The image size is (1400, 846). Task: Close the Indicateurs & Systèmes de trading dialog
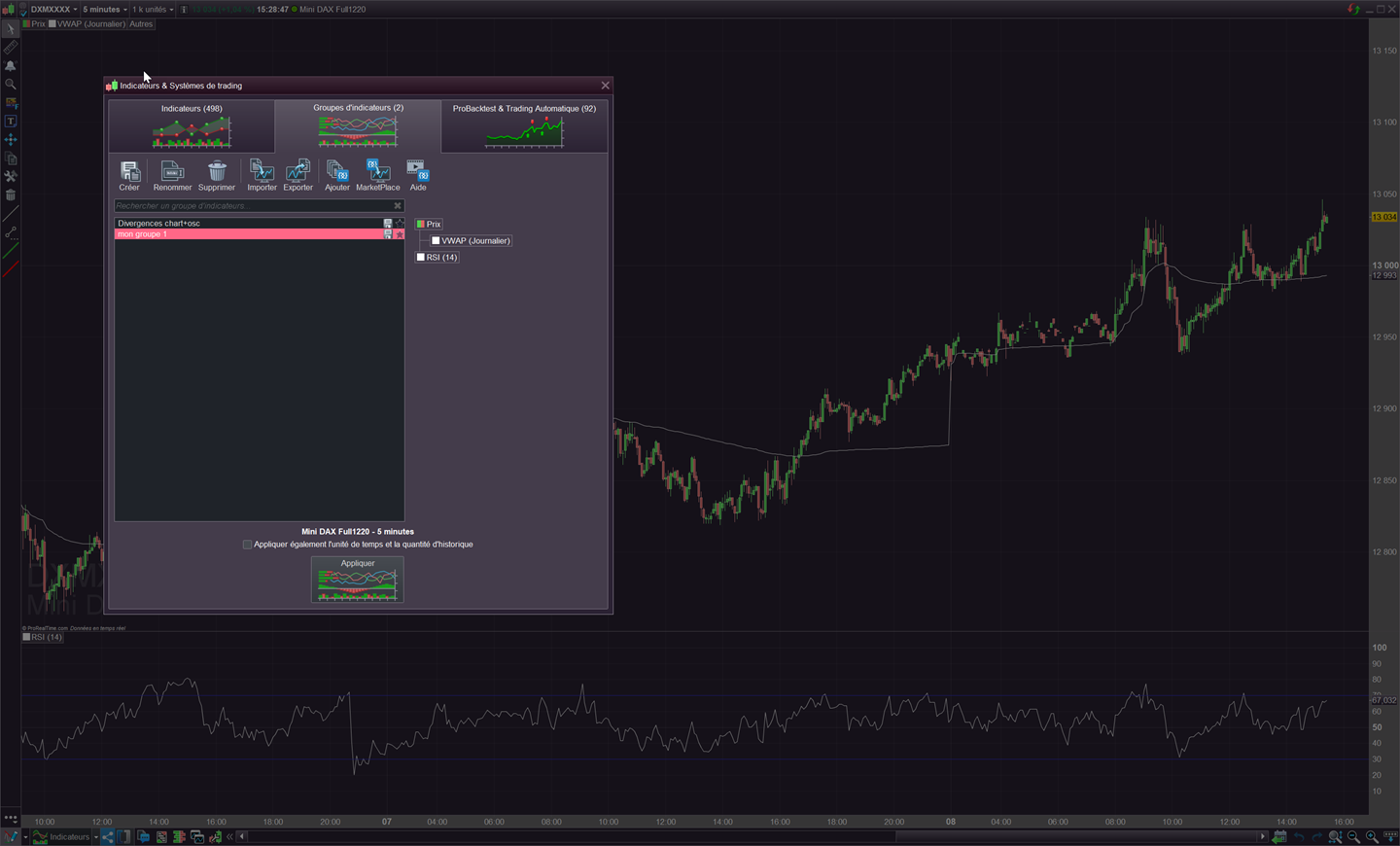[x=605, y=86]
